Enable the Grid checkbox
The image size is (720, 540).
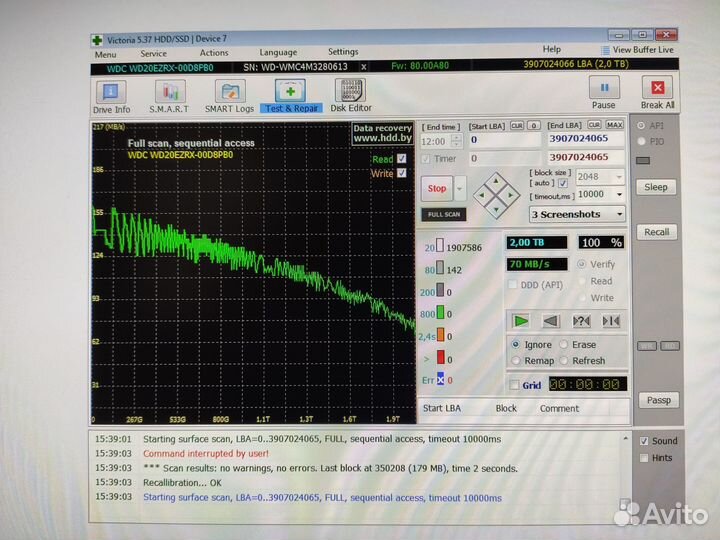pos(514,385)
